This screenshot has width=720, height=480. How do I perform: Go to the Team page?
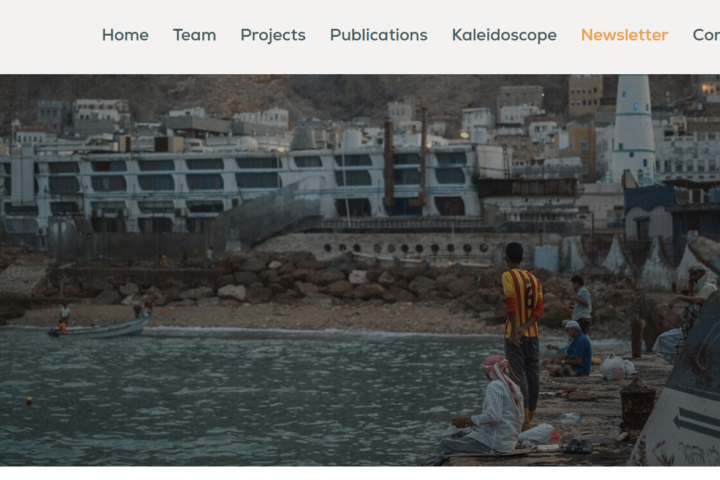coord(194,35)
